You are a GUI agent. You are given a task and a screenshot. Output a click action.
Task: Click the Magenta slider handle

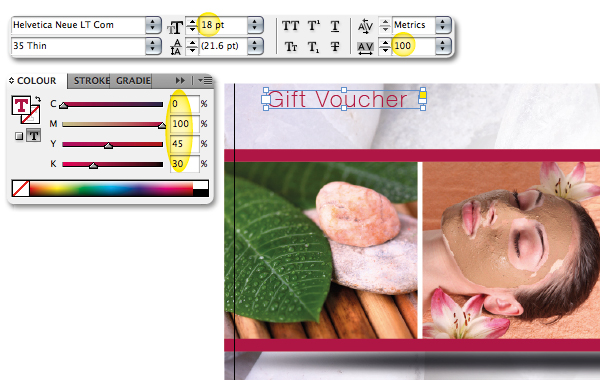[x=162, y=126]
